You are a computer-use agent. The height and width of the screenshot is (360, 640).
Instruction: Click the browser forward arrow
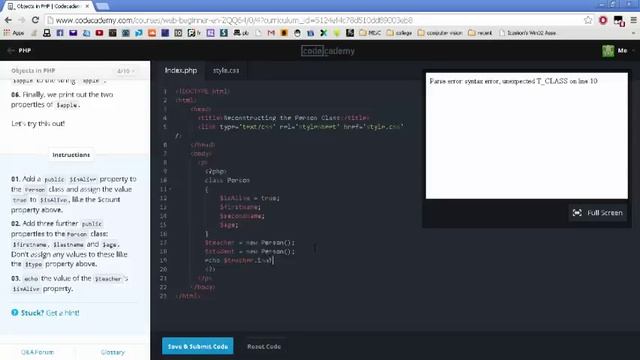click(x=21, y=20)
